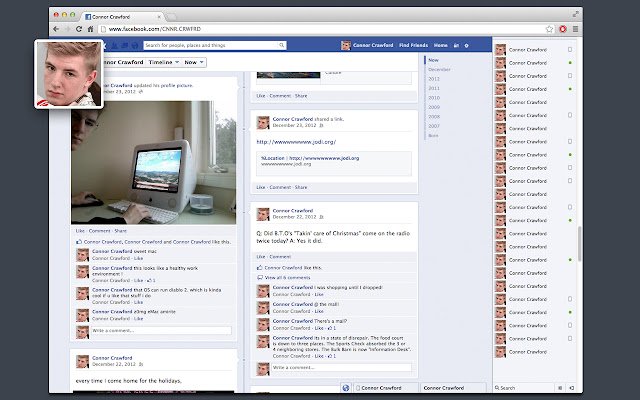Comment on the profile picture update post
This screenshot has width=640, height=400.
(x=100, y=231)
